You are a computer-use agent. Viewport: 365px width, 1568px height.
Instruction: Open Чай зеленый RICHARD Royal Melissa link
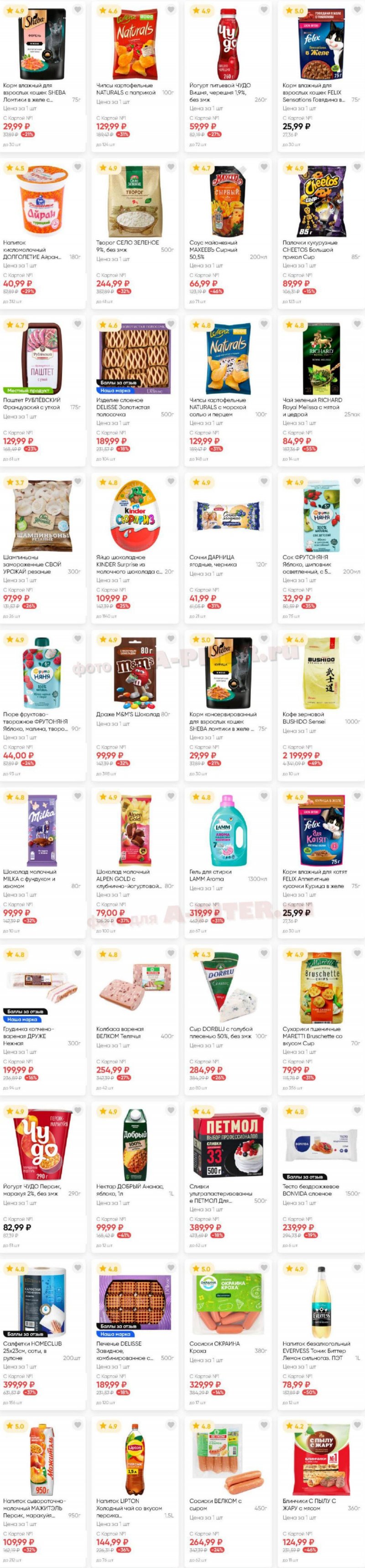(312, 407)
